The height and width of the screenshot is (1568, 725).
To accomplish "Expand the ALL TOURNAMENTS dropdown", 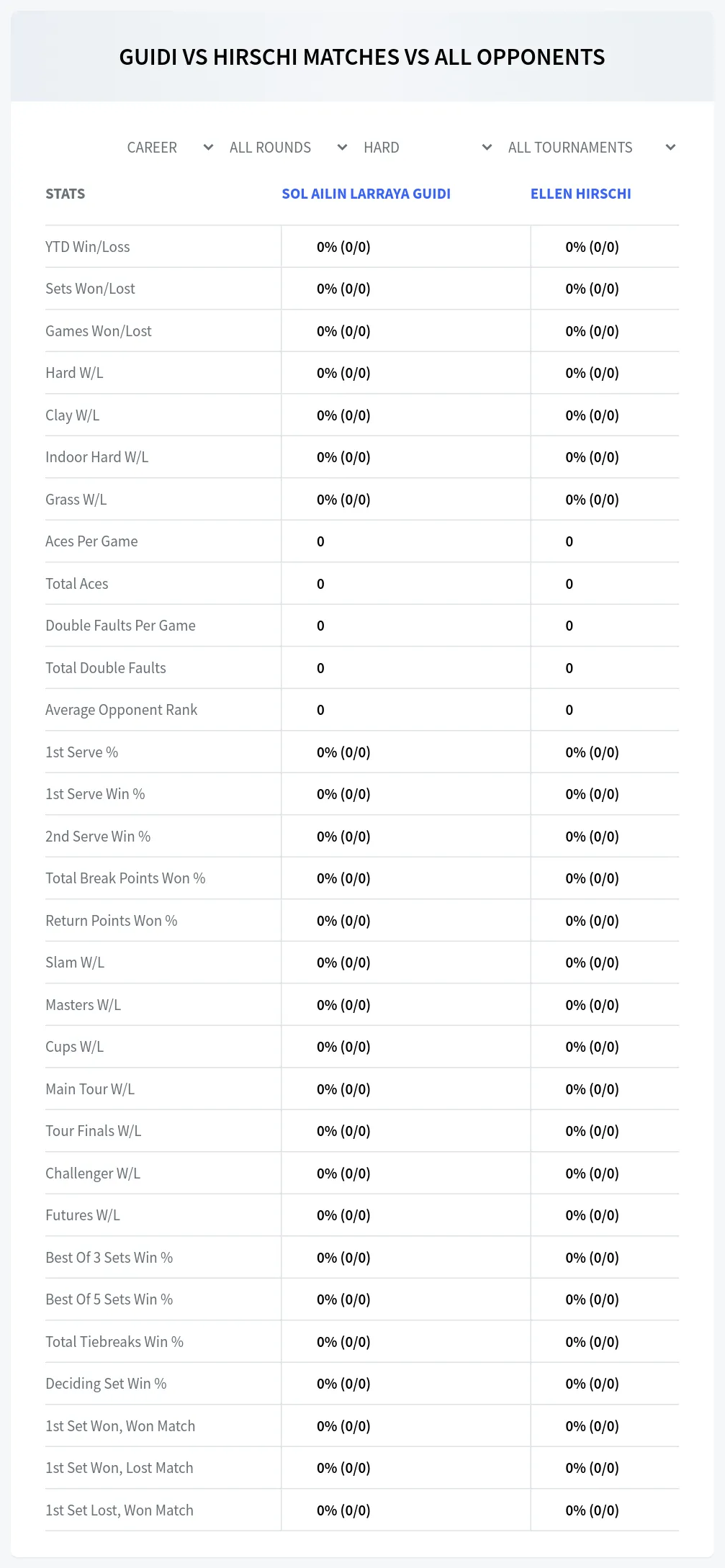I will 592,148.
